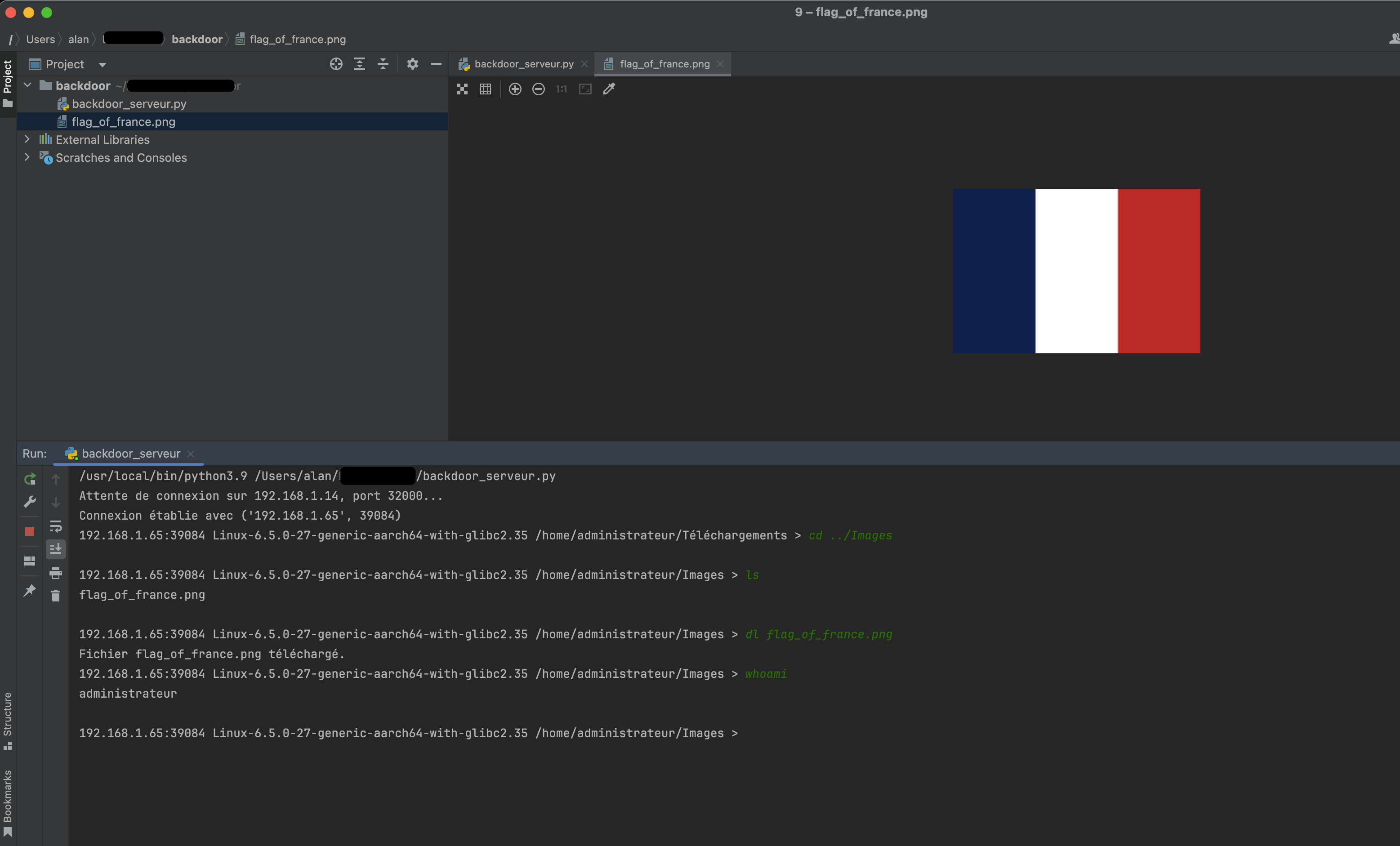The width and height of the screenshot is (1400, 846).
Task: Select the backdoor_serveur run tab
Action: tap(131, 454)
